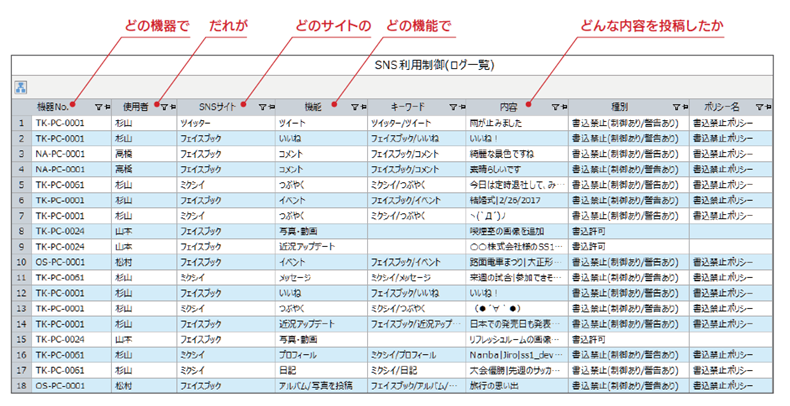Click the フェイスブック/近況アップ keyword cell
Image resolution: width=790 pixels, height=406 pixels.
pos(416,324)
